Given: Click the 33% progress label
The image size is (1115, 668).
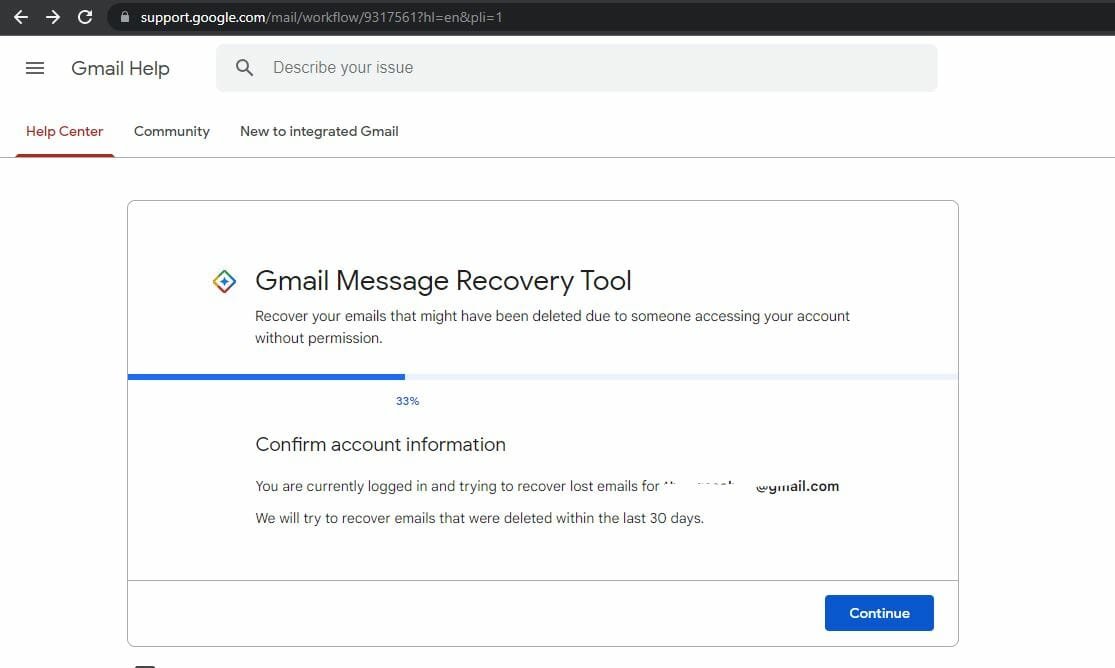Looking at the screenshot, I should (407, 401).
